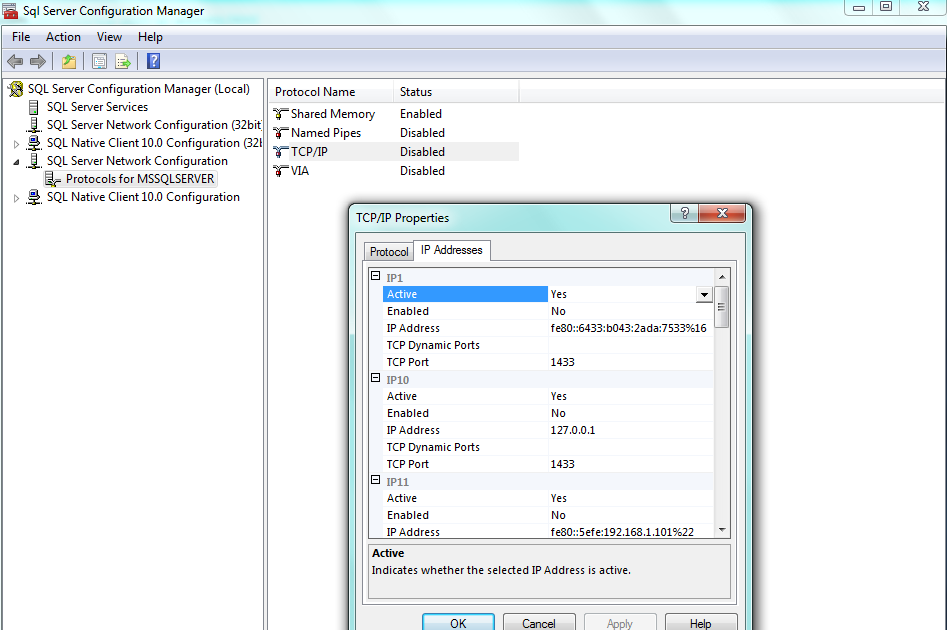The width and height of the screenshot is (947, 630).
Task: Open the Active value dropdown arrow for IP1
Action: click(704, 295)
